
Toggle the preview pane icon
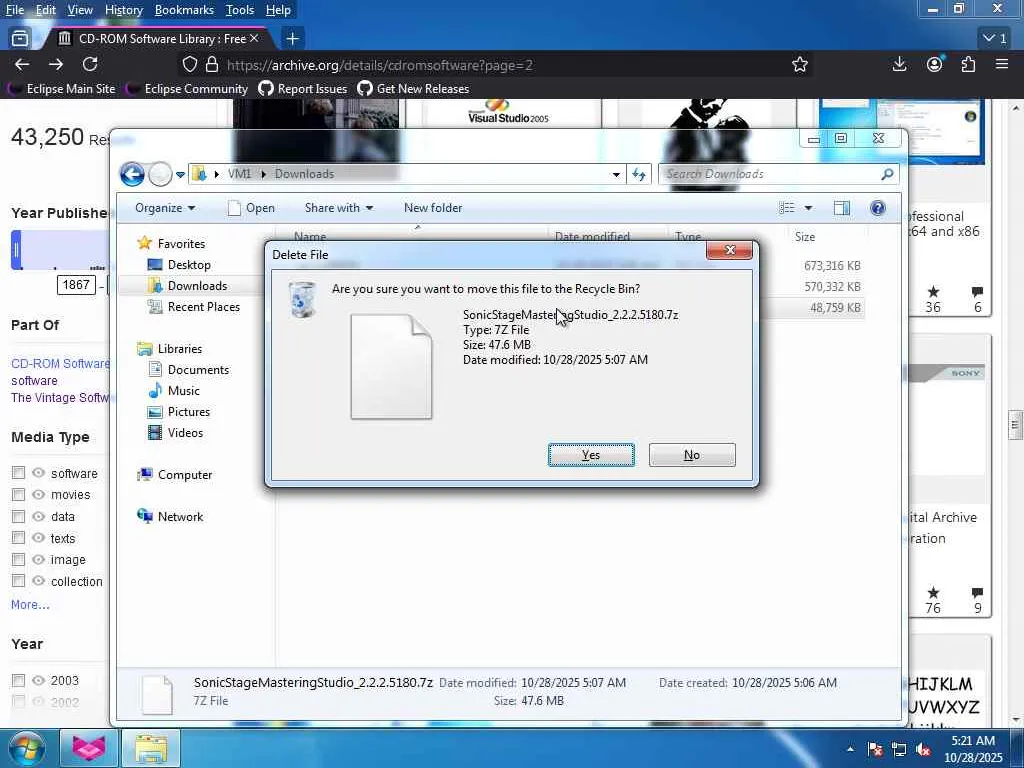point(842,208)
